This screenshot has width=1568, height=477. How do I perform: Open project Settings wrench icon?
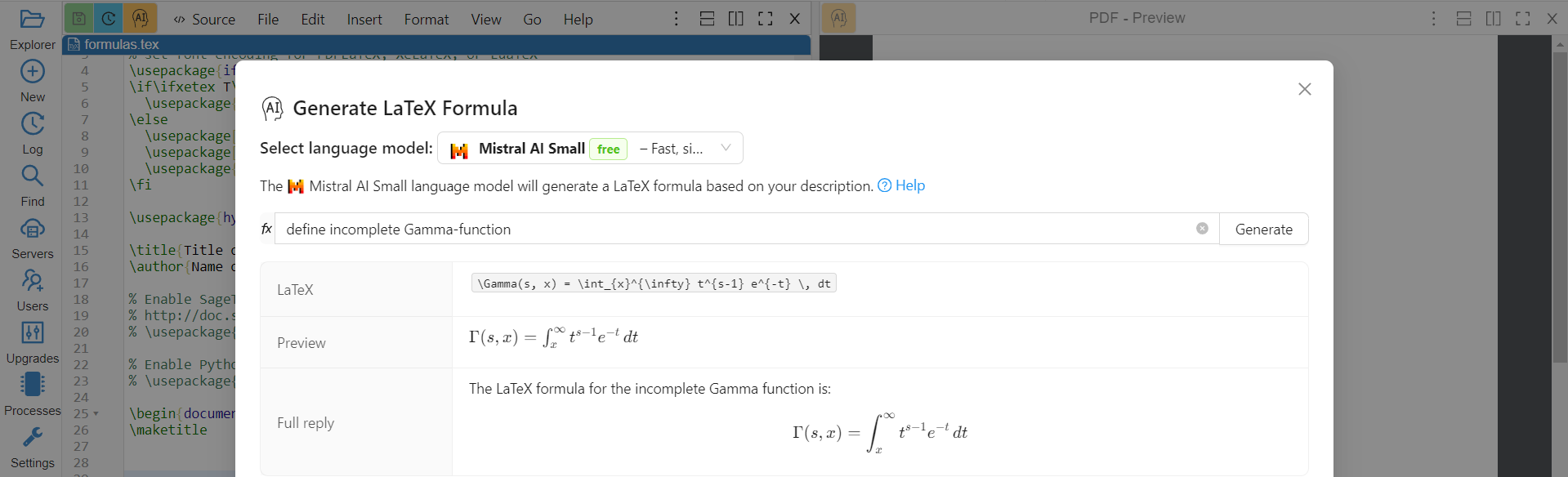click(32, 447)
